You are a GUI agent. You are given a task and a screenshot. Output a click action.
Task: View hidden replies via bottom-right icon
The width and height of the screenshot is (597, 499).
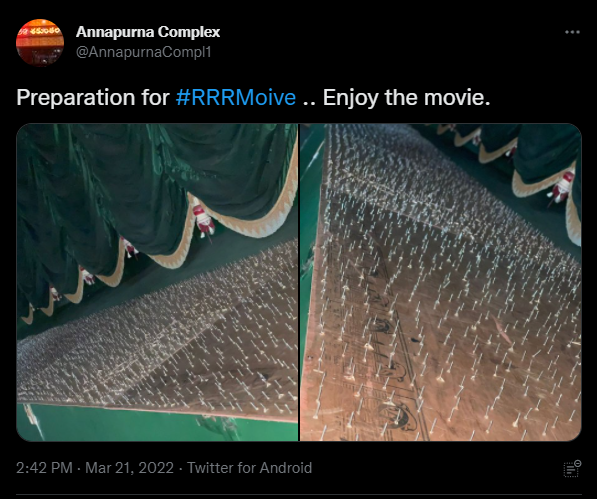point(572,469)
